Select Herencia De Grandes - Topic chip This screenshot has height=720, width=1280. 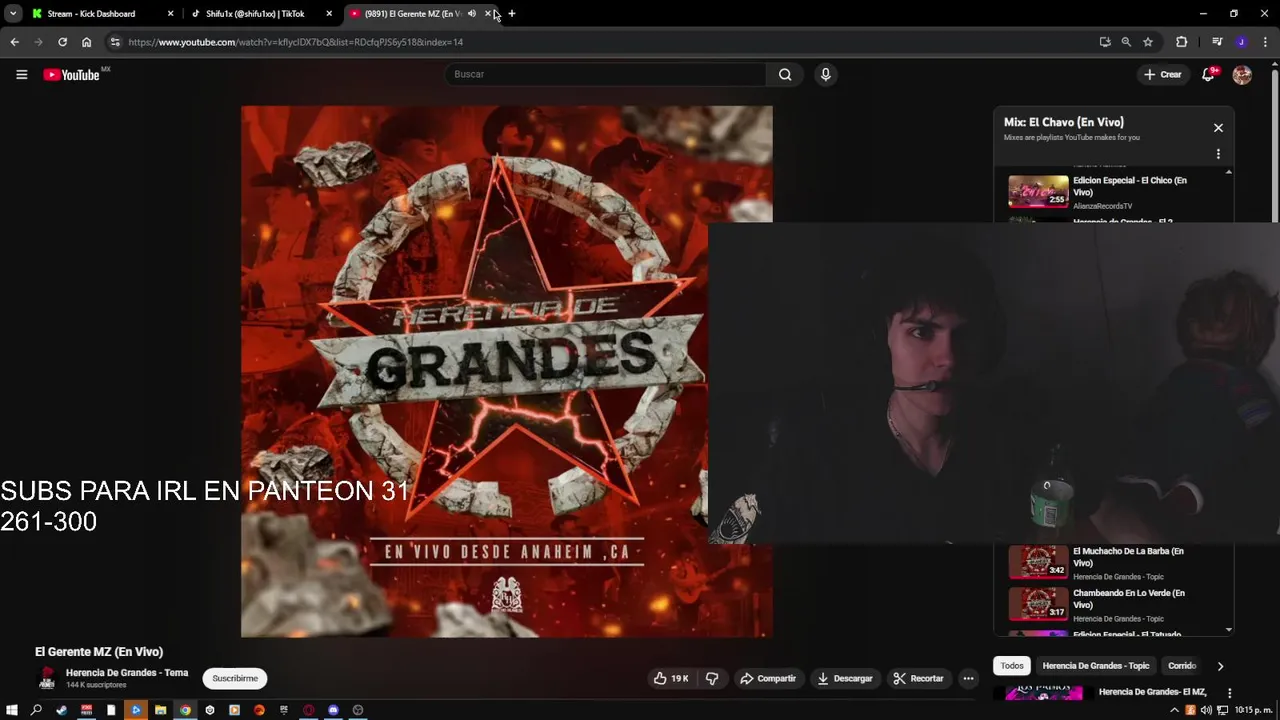(1096, 666)
